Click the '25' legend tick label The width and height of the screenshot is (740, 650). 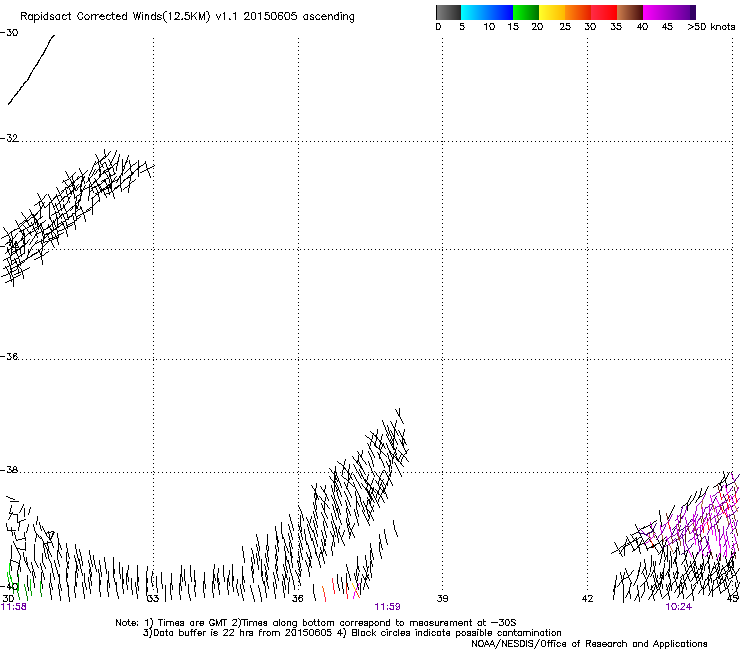(565, 27)
